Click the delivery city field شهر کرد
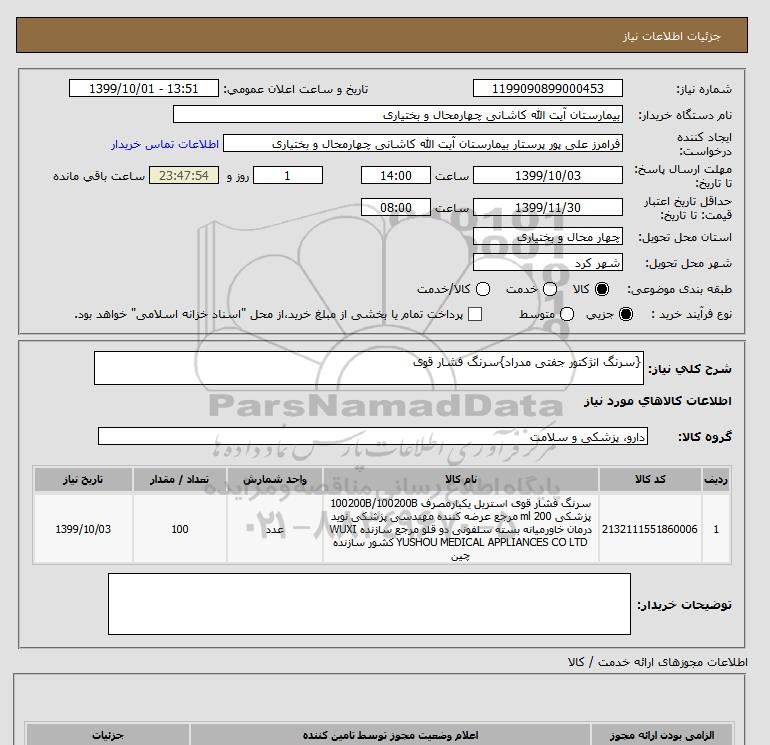 pos(548,263)
